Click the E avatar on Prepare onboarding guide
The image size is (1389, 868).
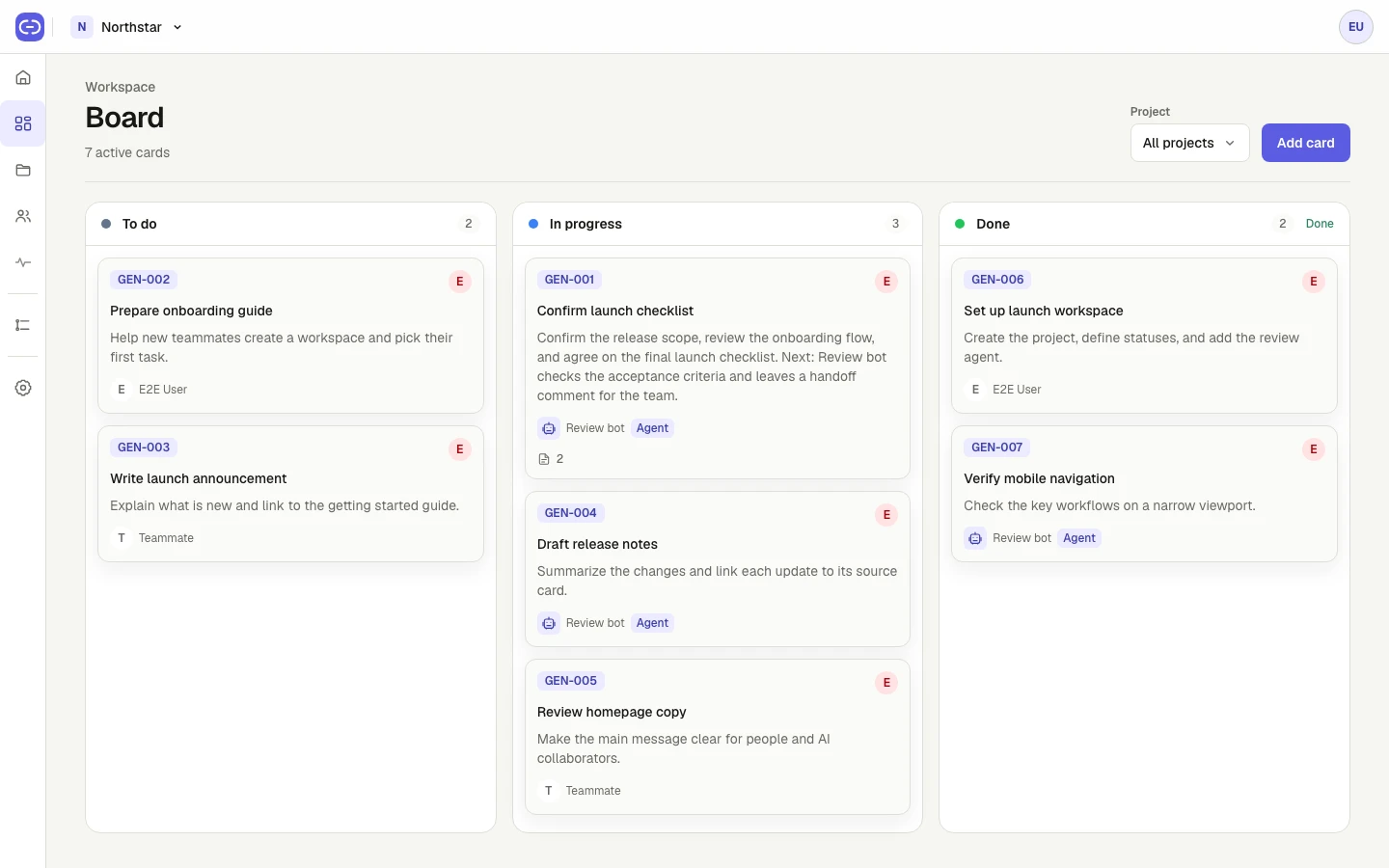(x=122, y=390)
